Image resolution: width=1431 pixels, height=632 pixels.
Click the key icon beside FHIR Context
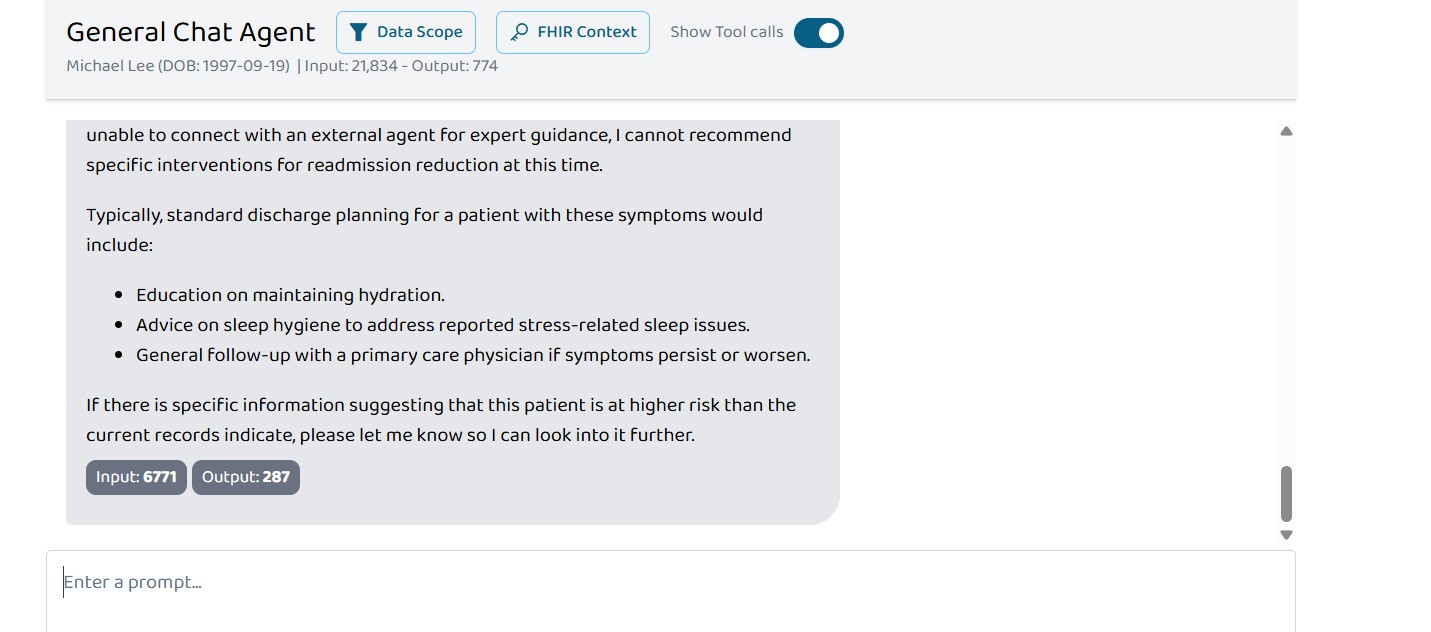coord(519,32)
